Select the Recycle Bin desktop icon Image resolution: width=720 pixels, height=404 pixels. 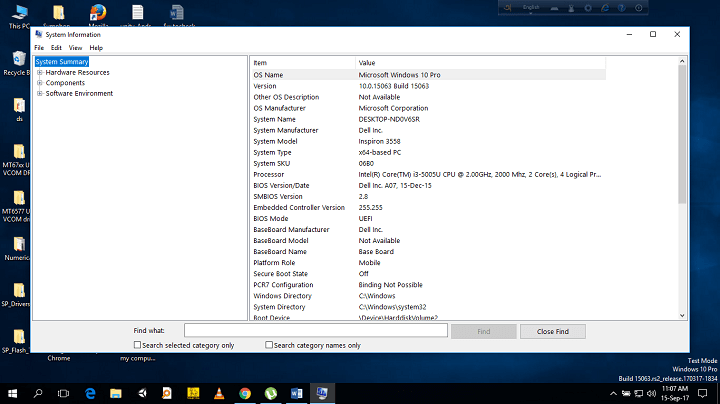(x=17, y=63)
